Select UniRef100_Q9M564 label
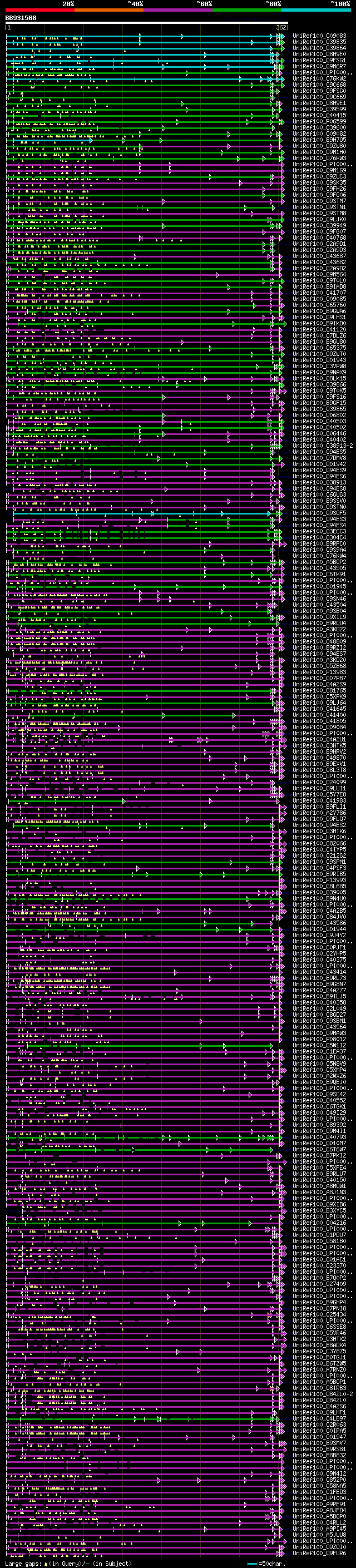Screen dimensions: 356x1568 pyautogui.click(x=319, y=274)
